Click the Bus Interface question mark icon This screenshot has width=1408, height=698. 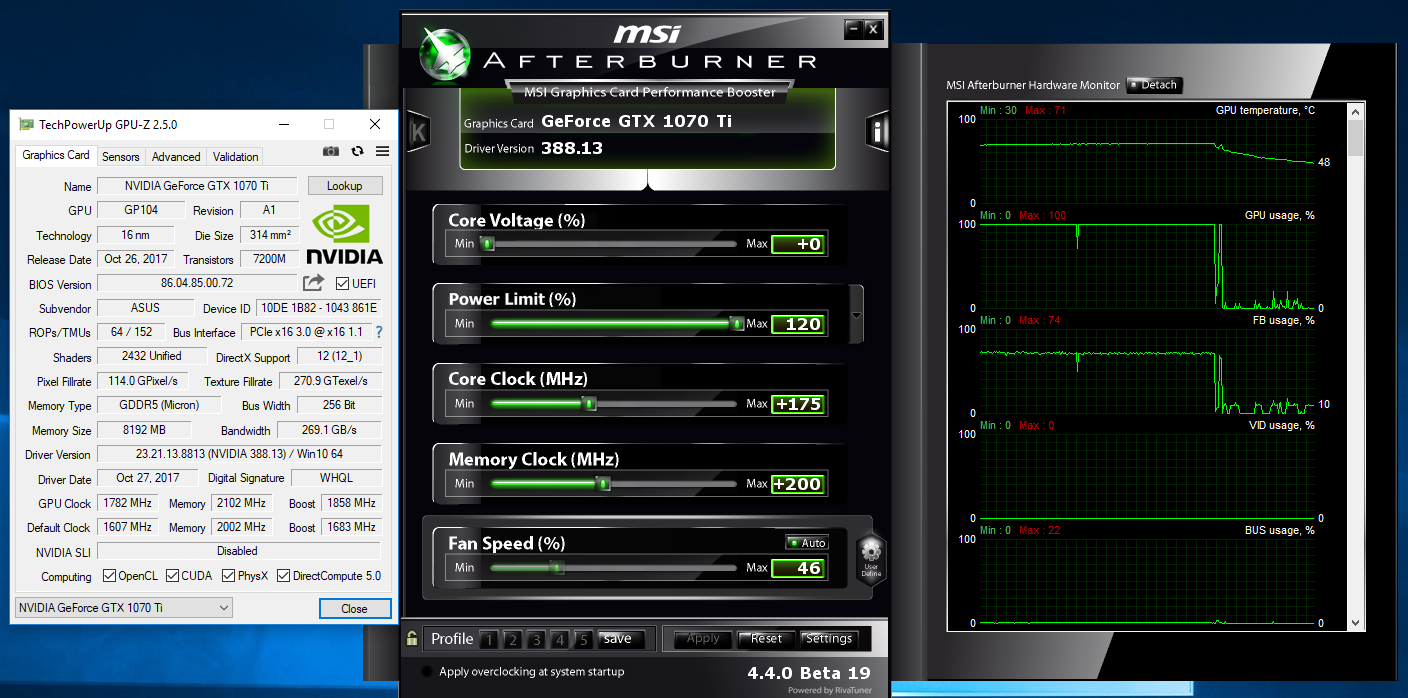[x=379, y=332]
